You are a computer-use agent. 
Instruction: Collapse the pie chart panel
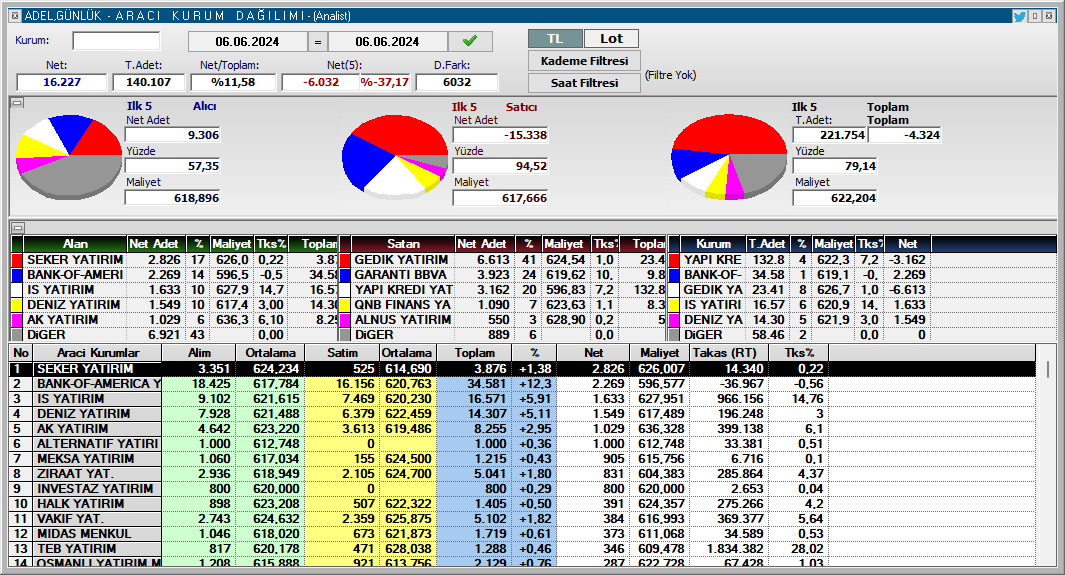[x=18, y=103]
